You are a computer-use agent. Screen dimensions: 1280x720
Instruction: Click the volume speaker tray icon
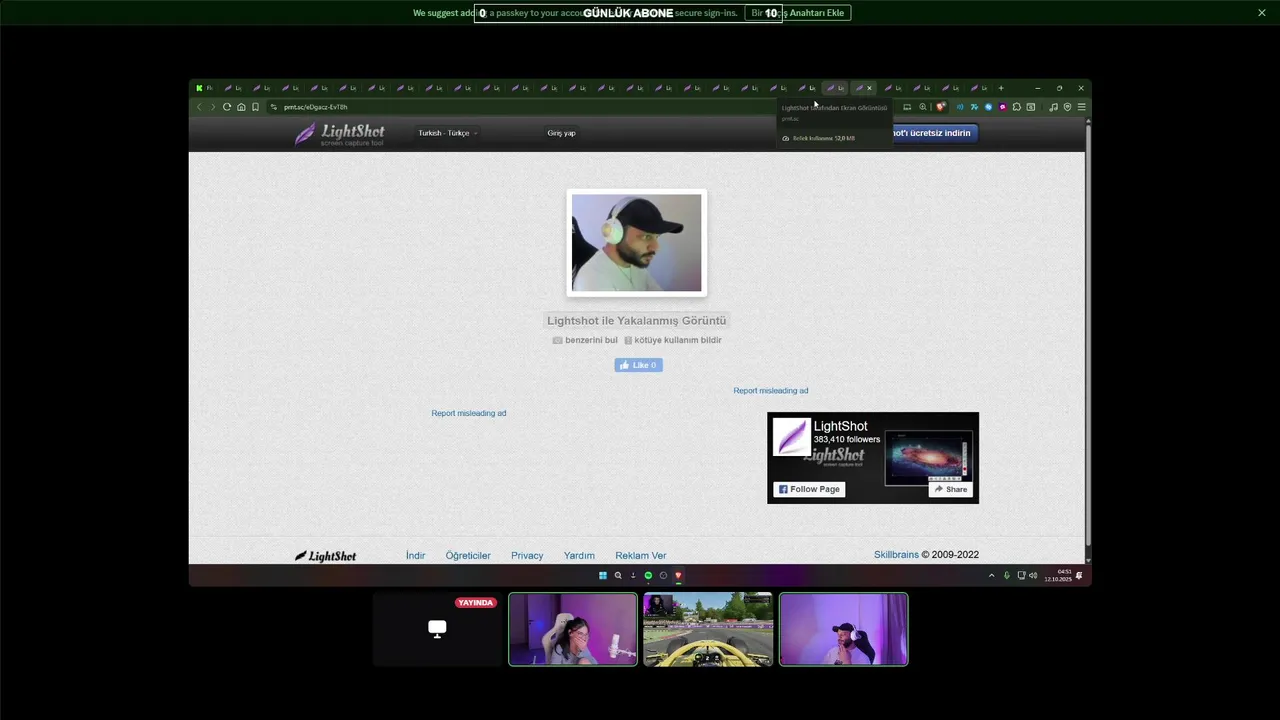pyautogui.click(x=1033, y=576)
